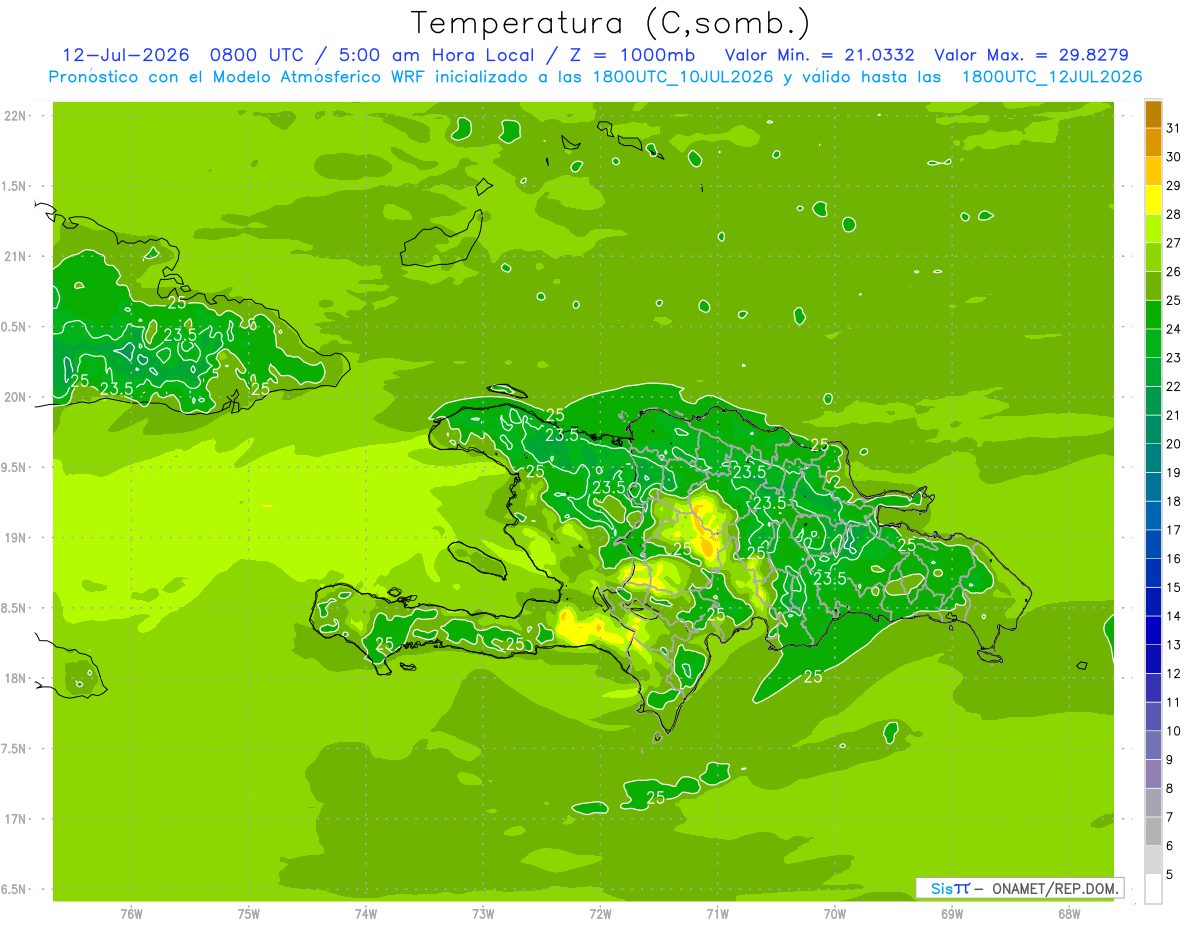This screenshot has width=1200, height=927.
Task: Click the "18N" latitude axis label
Action: tap(16, 679)
